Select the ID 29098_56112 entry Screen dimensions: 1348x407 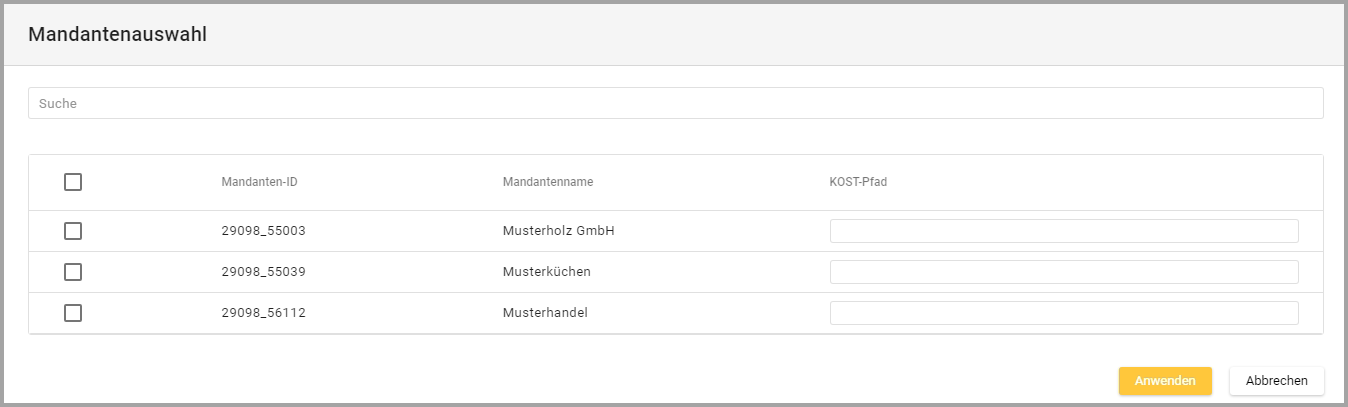coord(263,313)
